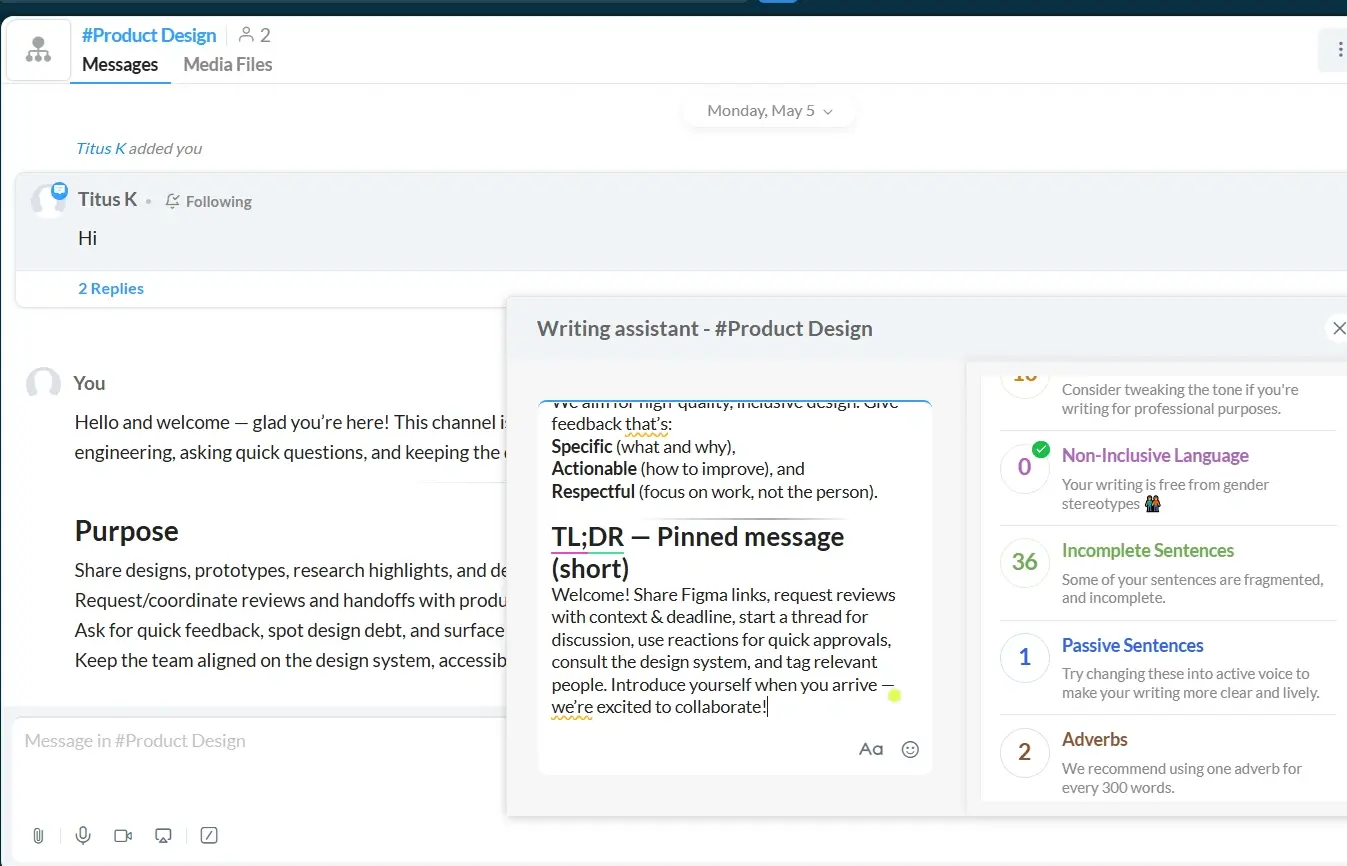Viewport: 1347px width, 866px height.
Task: Open the 2 Replies thread link
Action: tap(111, 288)
